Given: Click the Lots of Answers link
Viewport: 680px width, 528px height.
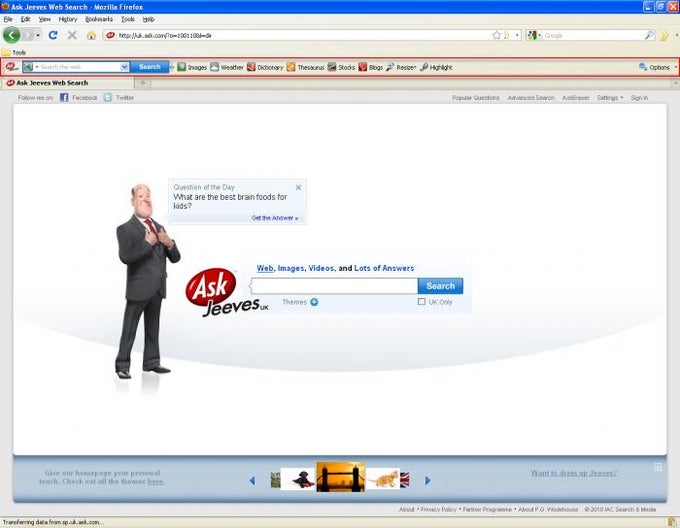Looking at the screenshot, I should 384,268.
